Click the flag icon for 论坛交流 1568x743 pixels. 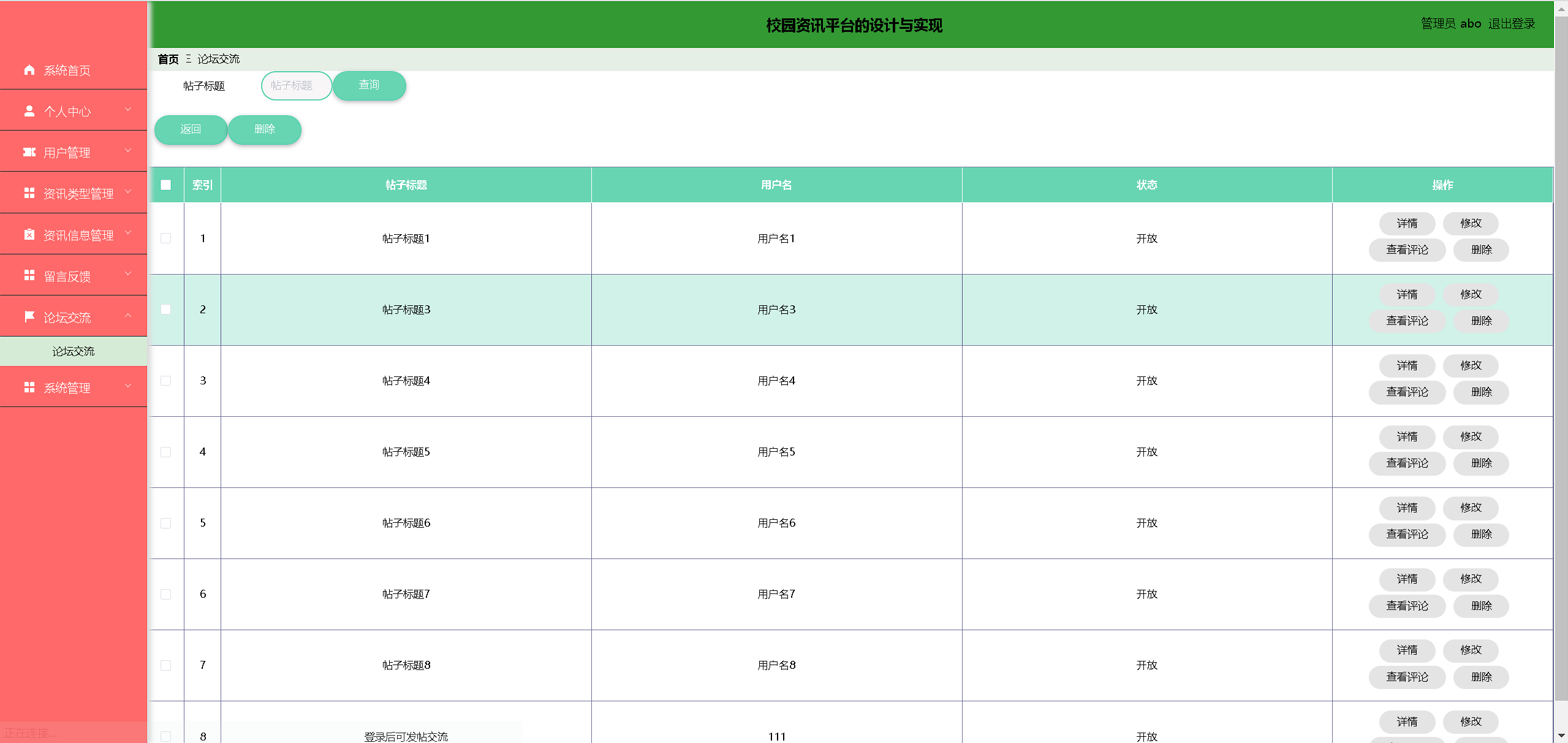[x=29, y=316]
